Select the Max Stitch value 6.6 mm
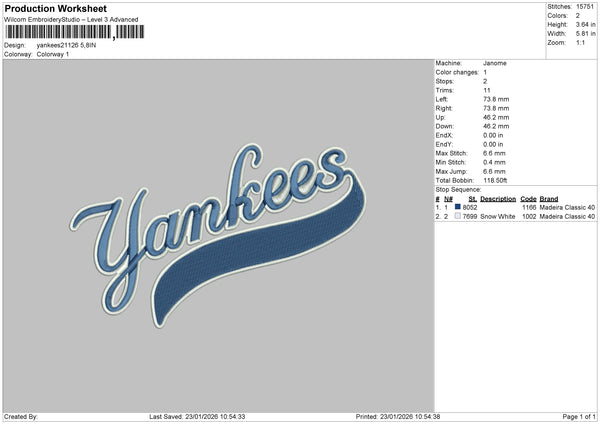 pos(494,153)
